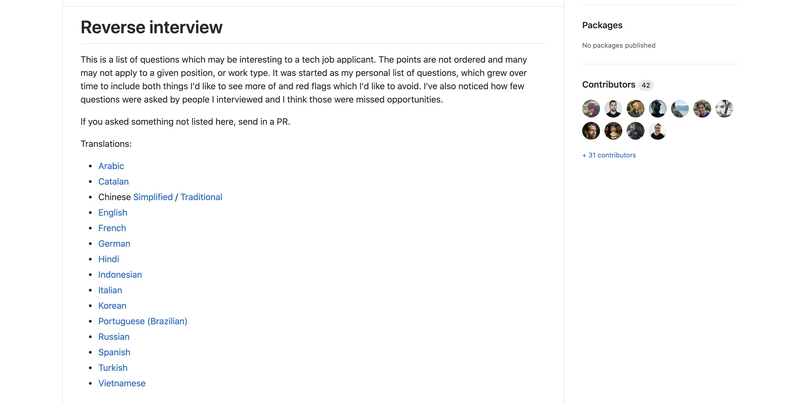Open the Simplified Chinese translation

point(153,197)
